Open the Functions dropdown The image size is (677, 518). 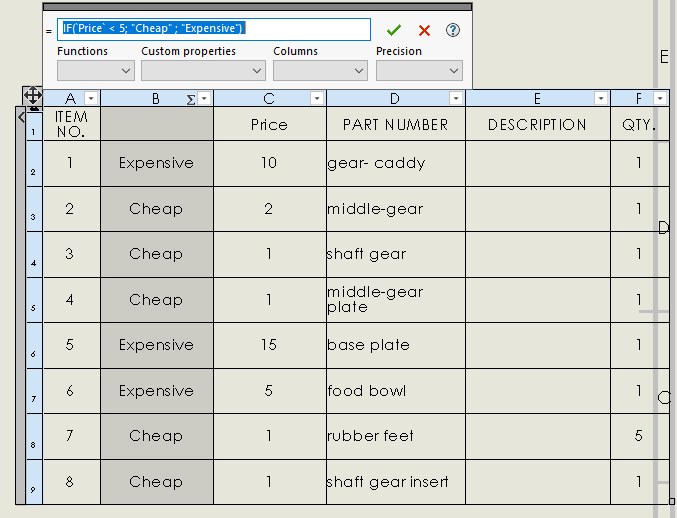coord(96,71)
